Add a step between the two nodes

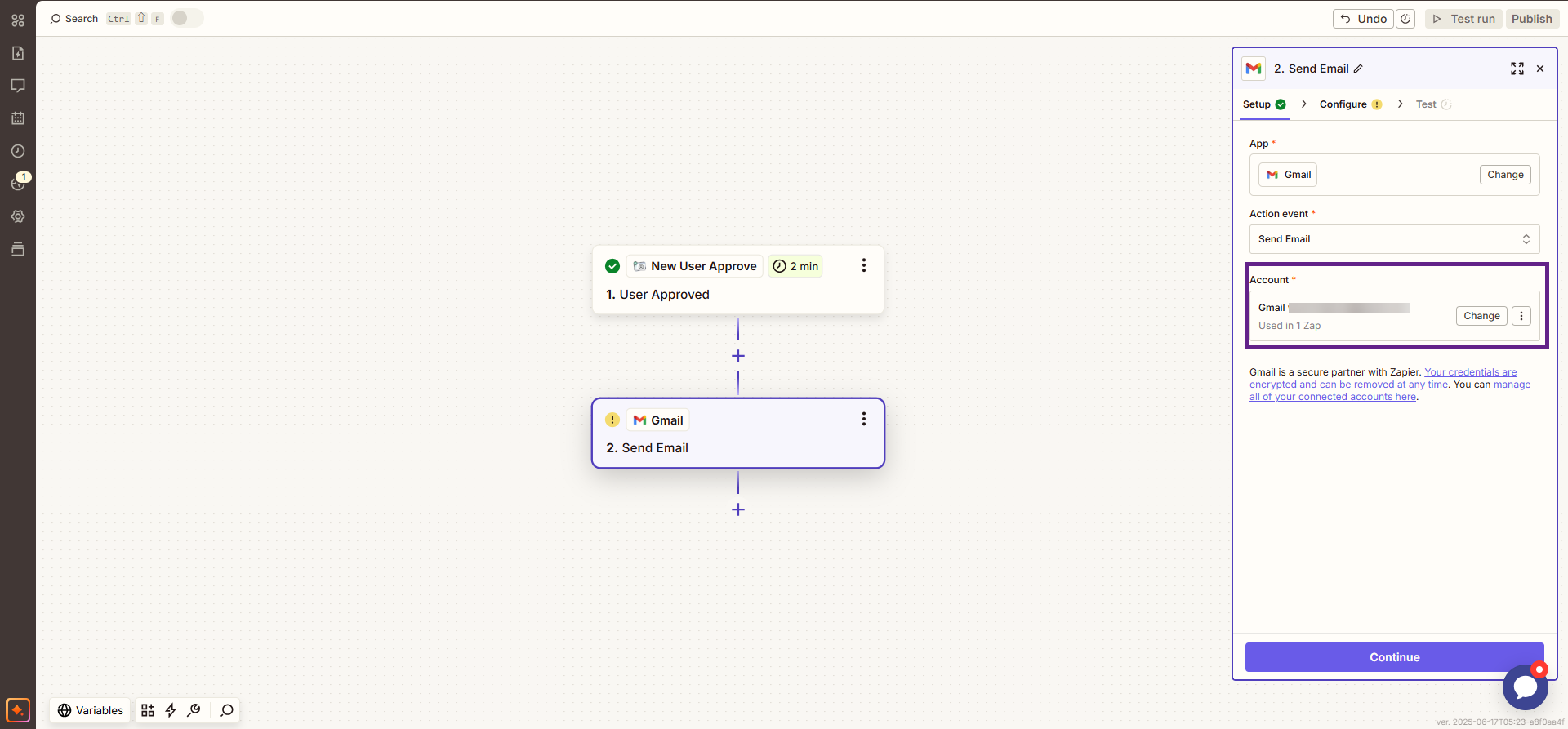738,356
